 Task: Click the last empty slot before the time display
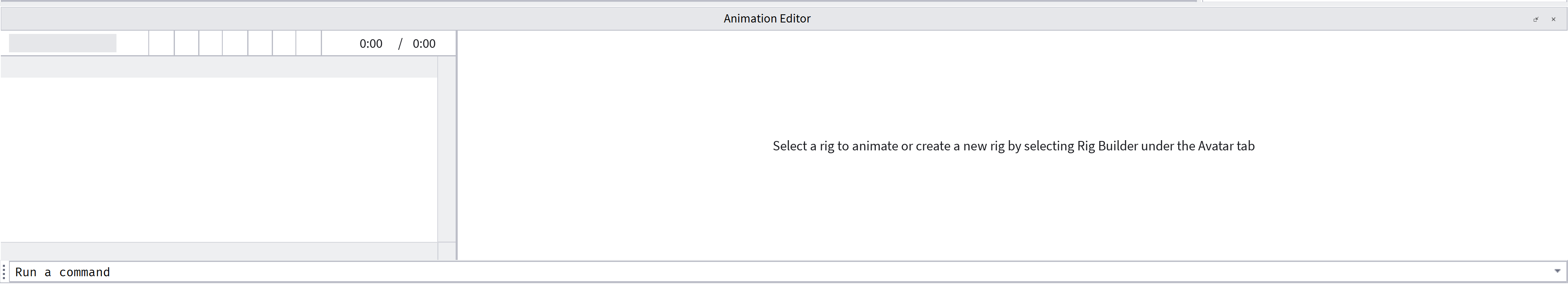309,43
